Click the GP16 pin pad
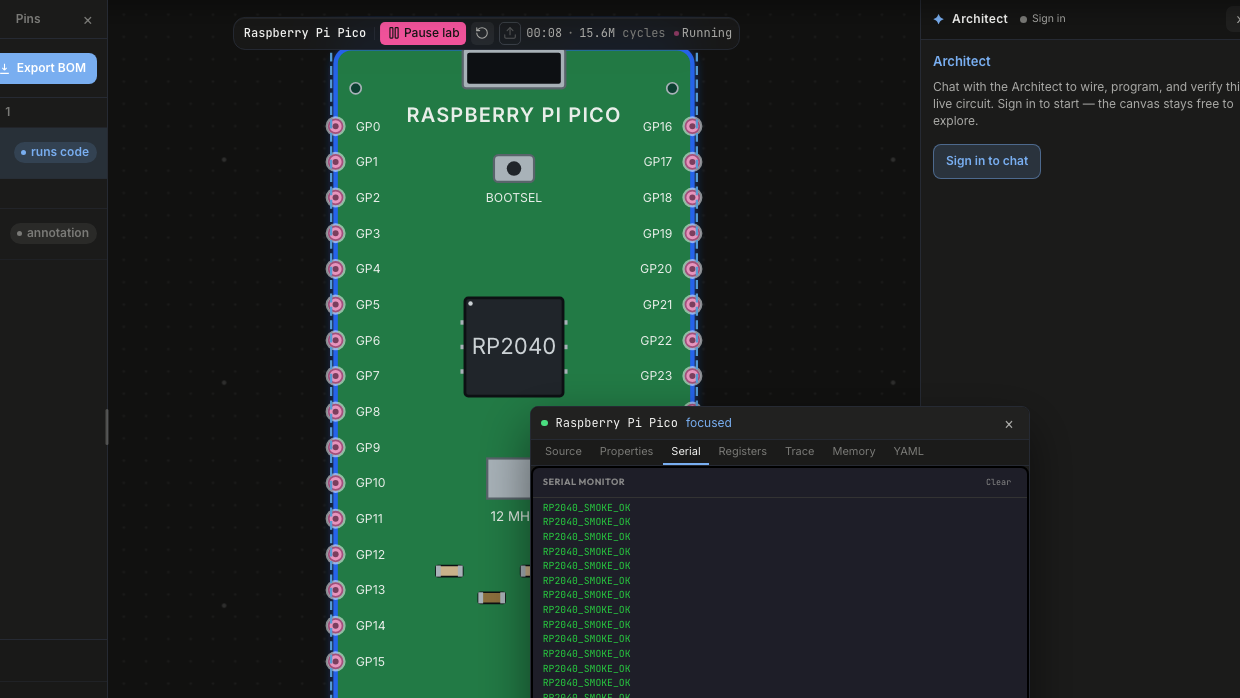The image size is (1240, 698). [692, 126]
